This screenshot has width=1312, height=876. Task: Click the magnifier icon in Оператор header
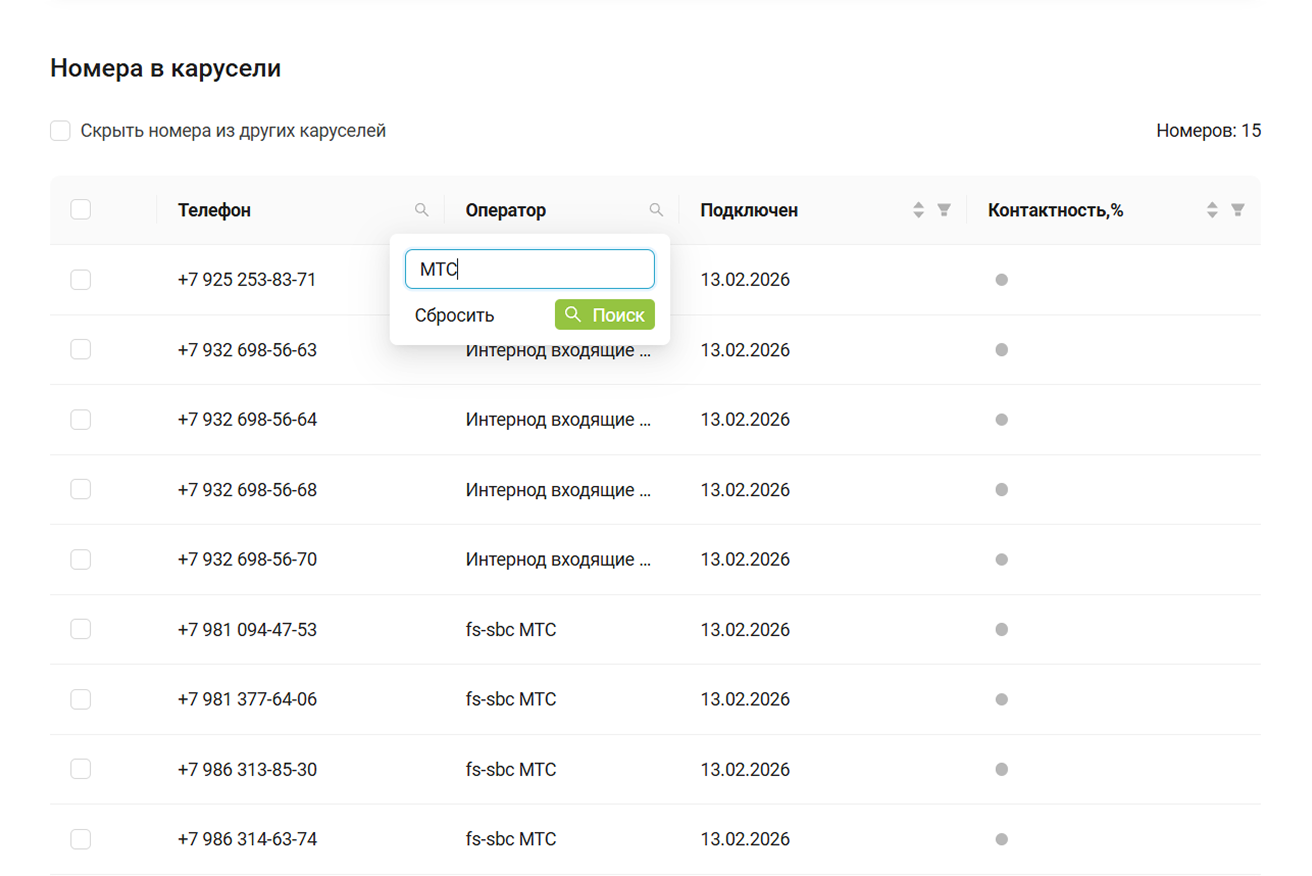pos(656,210)
